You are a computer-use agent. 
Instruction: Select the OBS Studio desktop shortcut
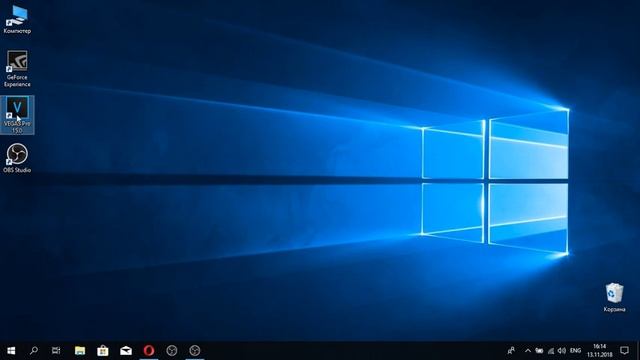[17, 158]
